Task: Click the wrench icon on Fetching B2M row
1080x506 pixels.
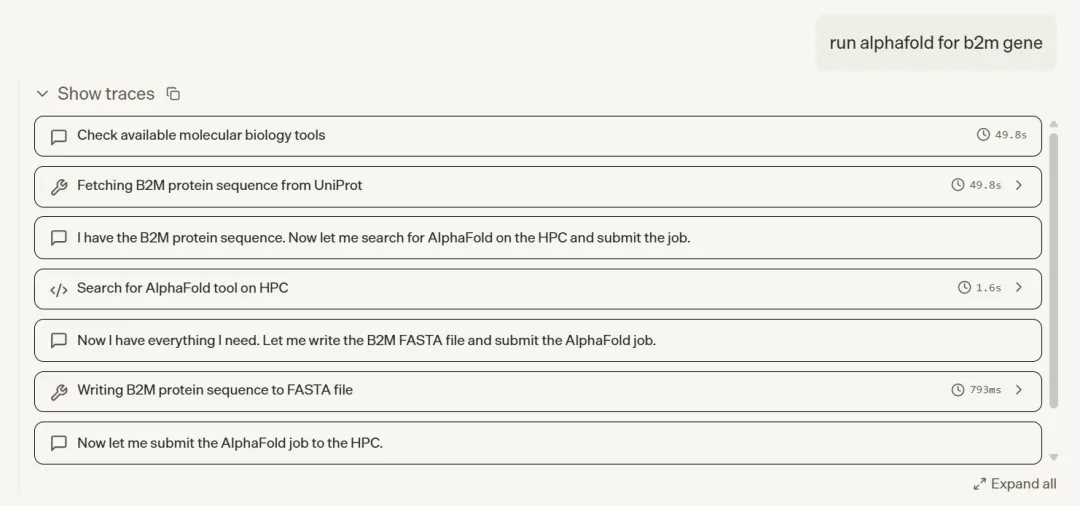Action: tap(59, 186)
